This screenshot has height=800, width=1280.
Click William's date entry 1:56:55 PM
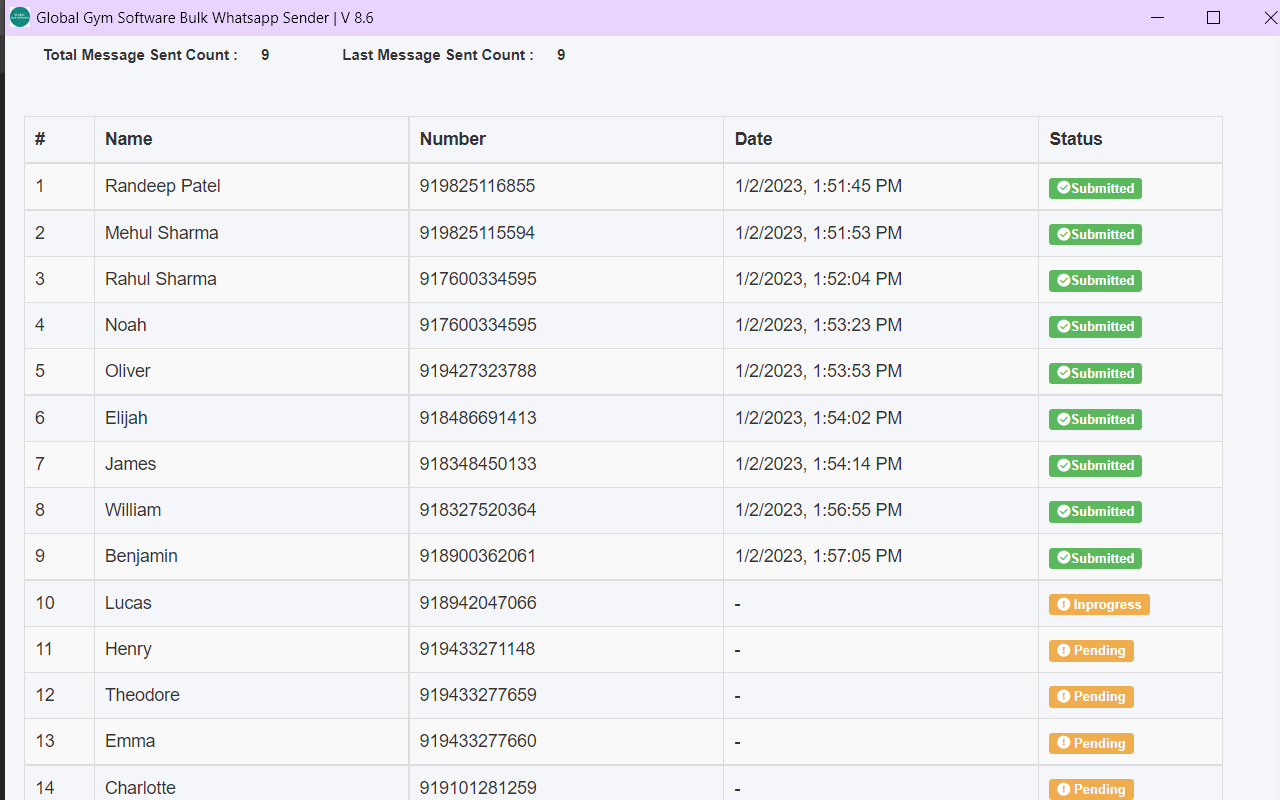click(x=820, y=510)
